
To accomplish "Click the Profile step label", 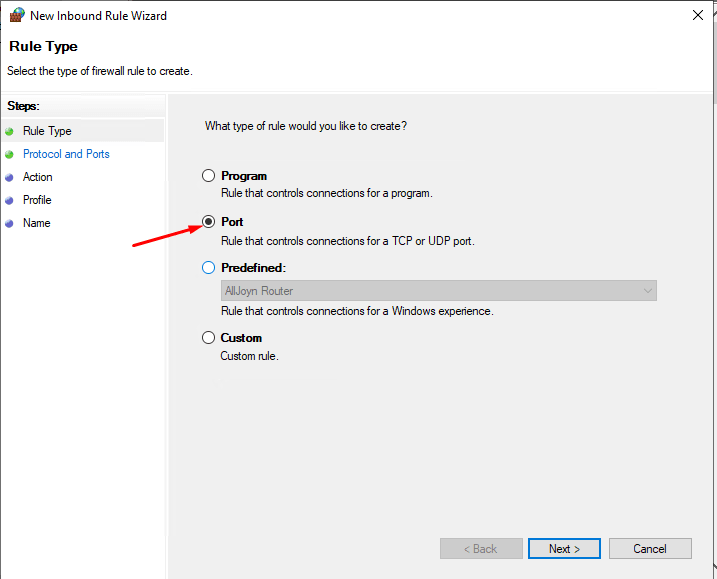I will click(x=37, y=200).
